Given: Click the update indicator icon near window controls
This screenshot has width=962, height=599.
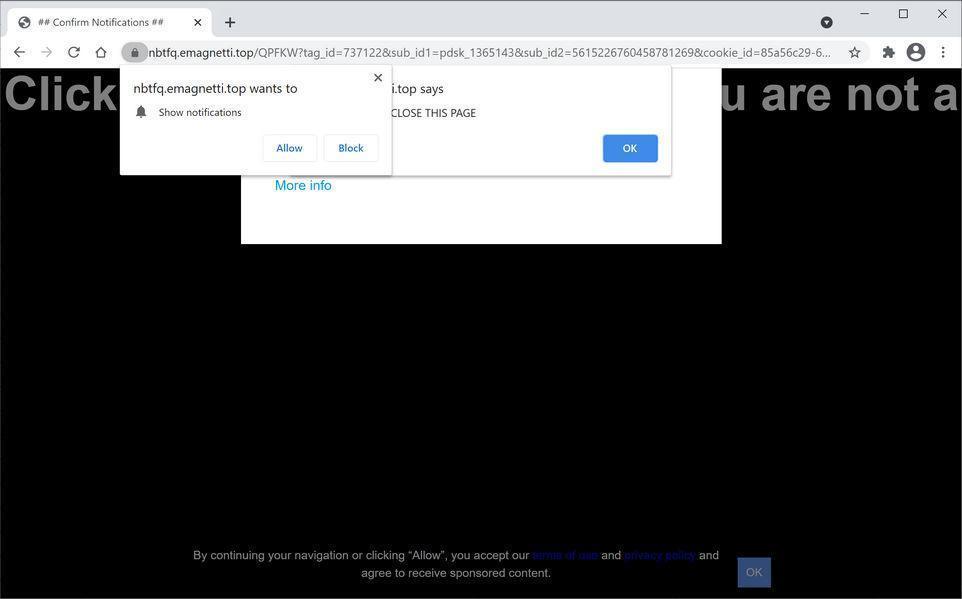Looking at the screenshot, I should pyautogui.click(x=826, y=22).
